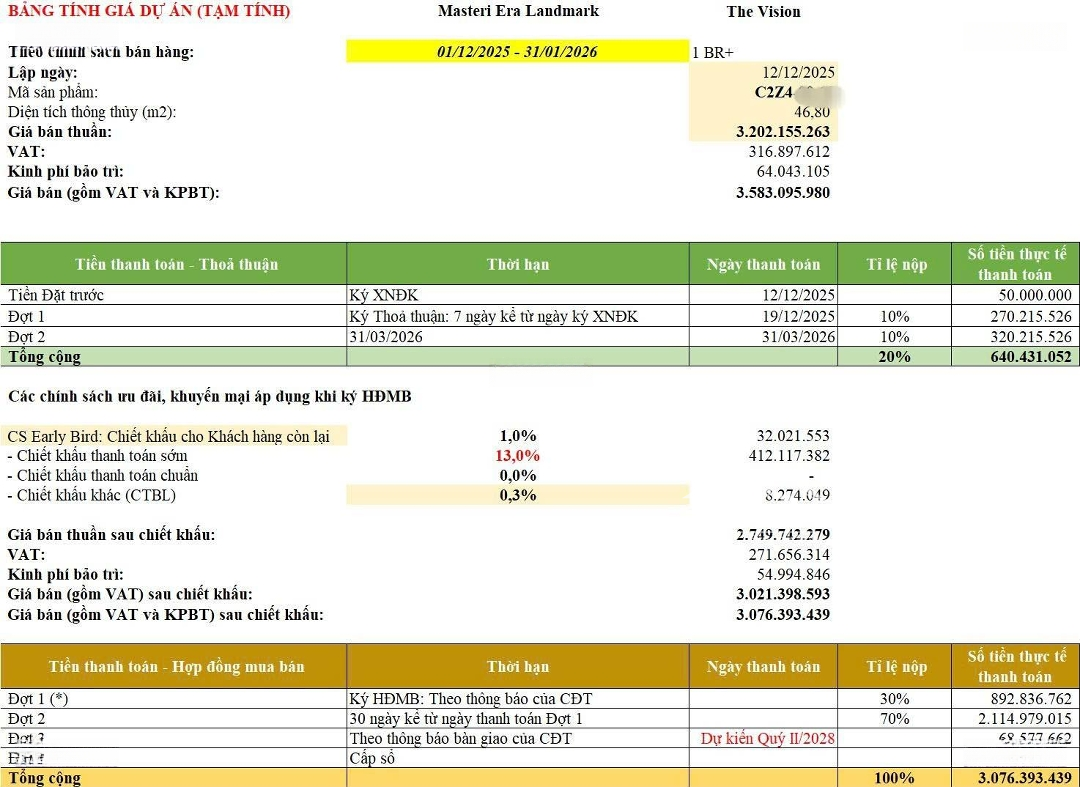
Task: Click the red 'Dự kiến Quý II/2028' text
Action: click(767, 739)
